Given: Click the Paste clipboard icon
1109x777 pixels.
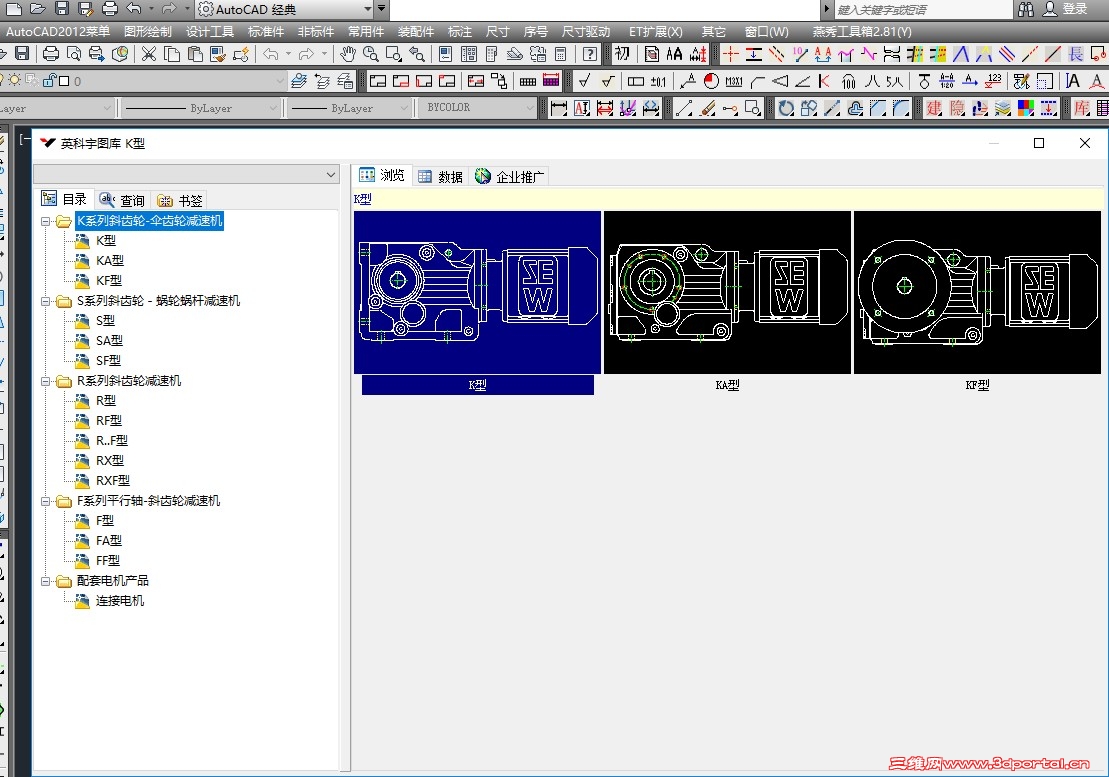Looking at the screenshot, I should [x=195, y=54].
